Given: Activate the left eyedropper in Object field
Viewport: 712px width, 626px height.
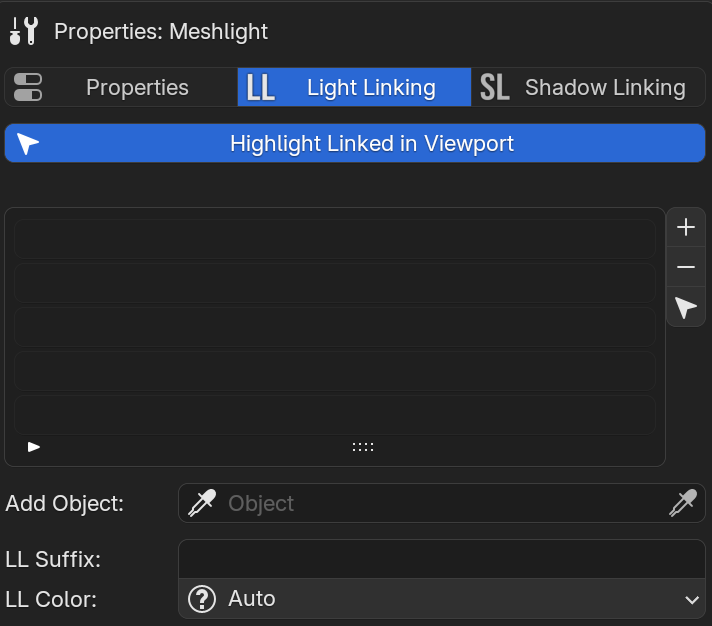Looking at the screenshot, I should coord(202,503).
